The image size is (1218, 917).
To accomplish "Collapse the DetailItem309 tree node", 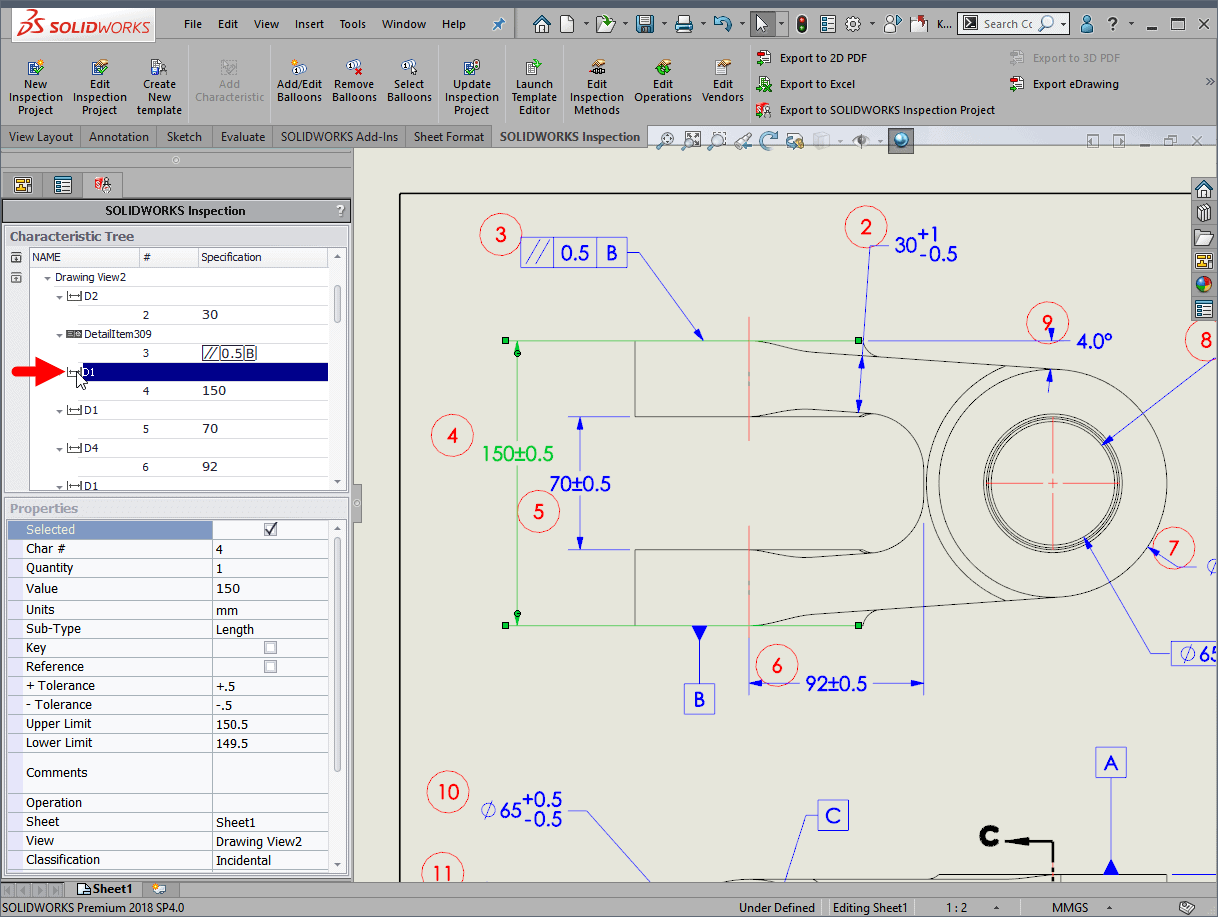I will pyautogui.click(x=59, y=334).
